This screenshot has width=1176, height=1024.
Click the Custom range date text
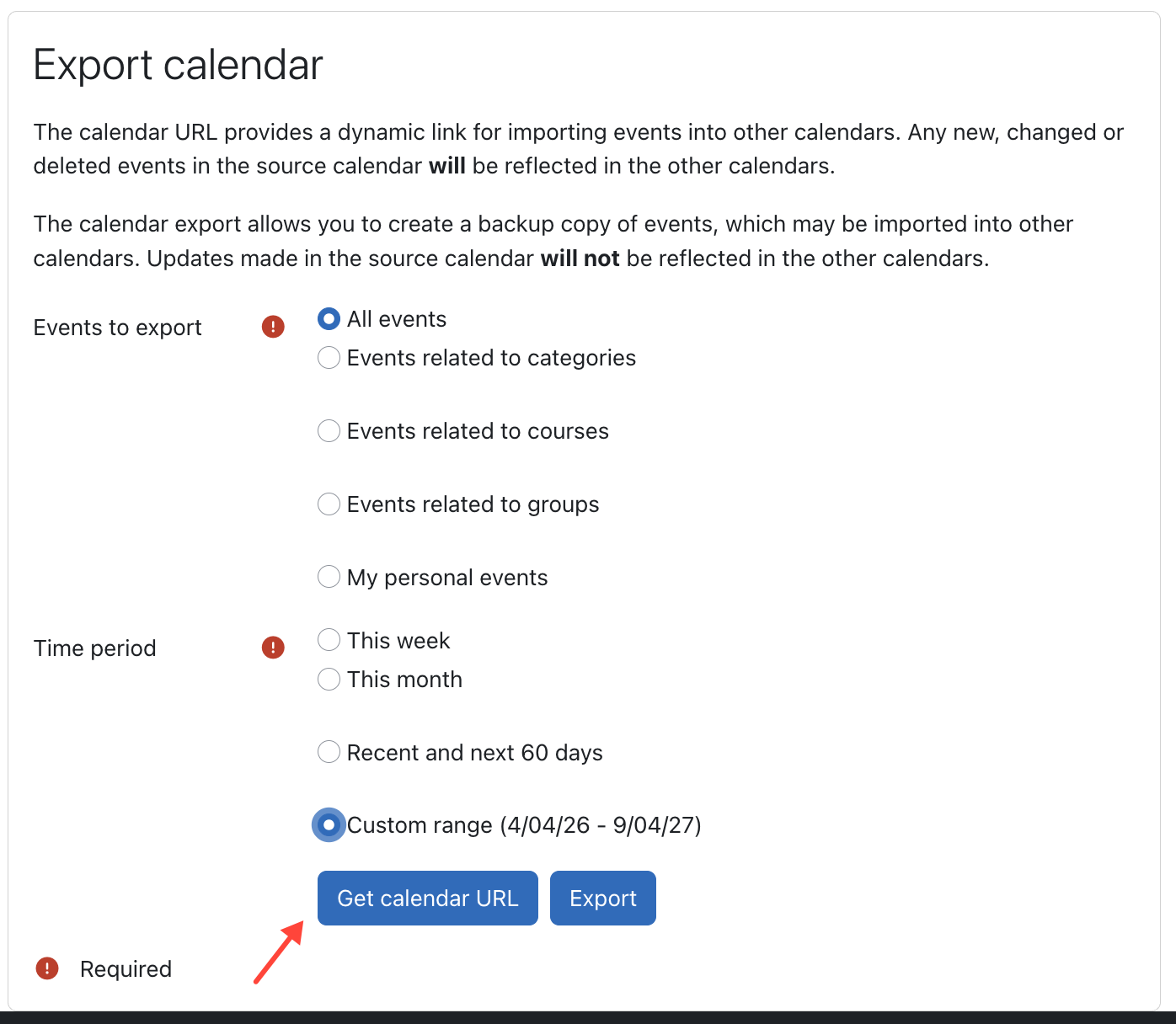[x=525, y=824]
